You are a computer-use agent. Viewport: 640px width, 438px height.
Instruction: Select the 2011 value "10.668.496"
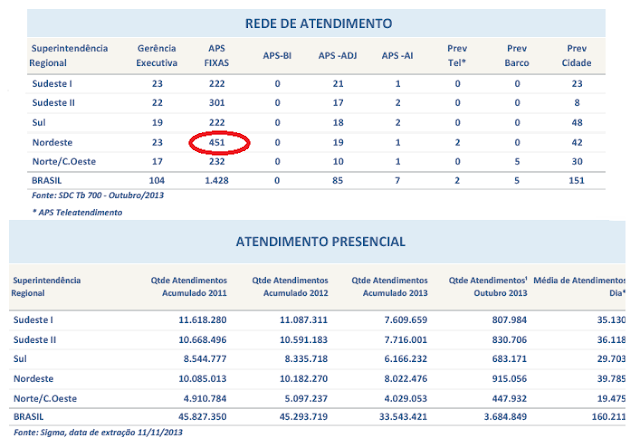click(x=202, y=340)
